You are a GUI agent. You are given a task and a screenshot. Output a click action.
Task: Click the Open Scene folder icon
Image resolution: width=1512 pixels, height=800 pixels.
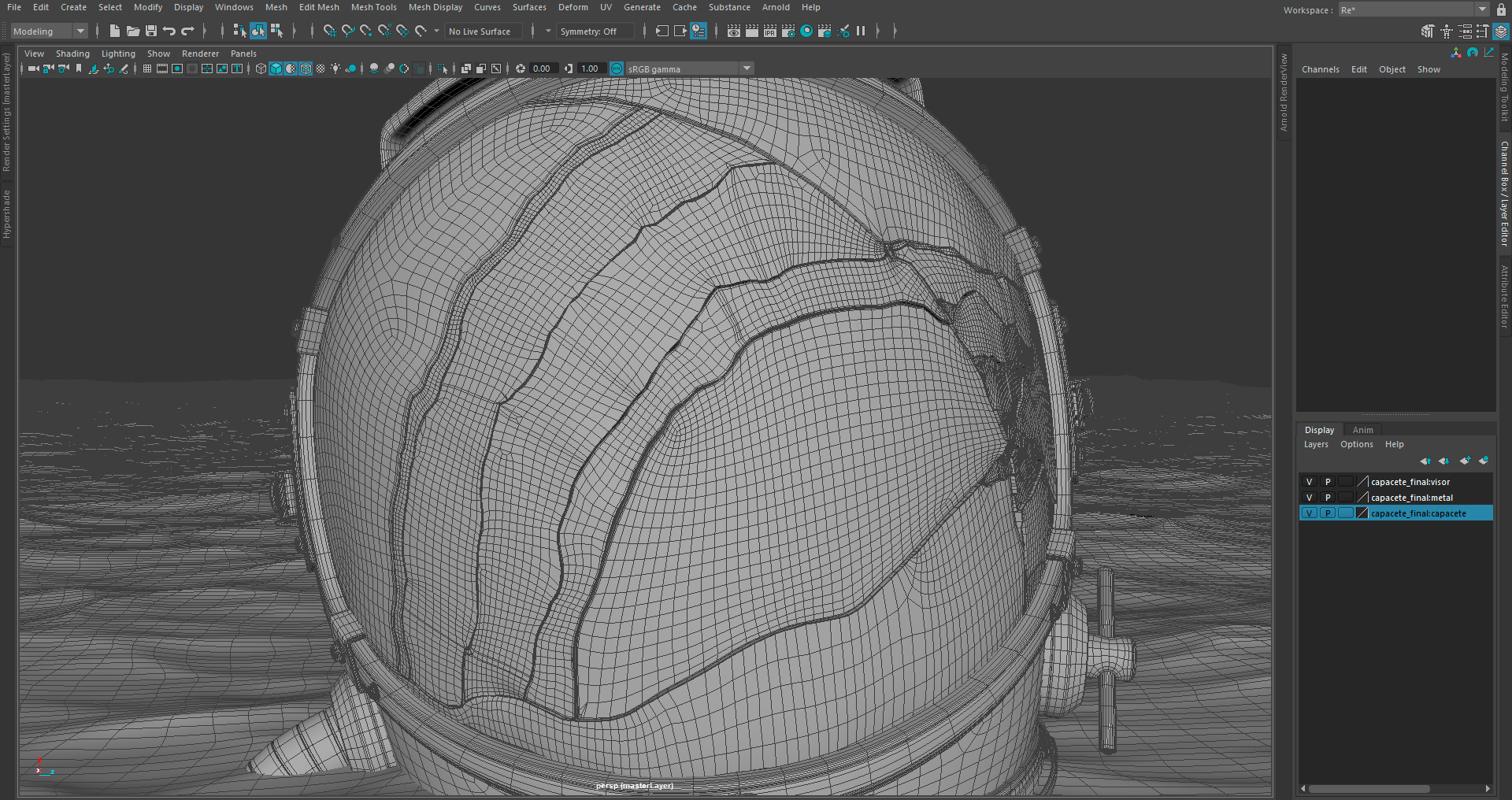pos(133,31)
